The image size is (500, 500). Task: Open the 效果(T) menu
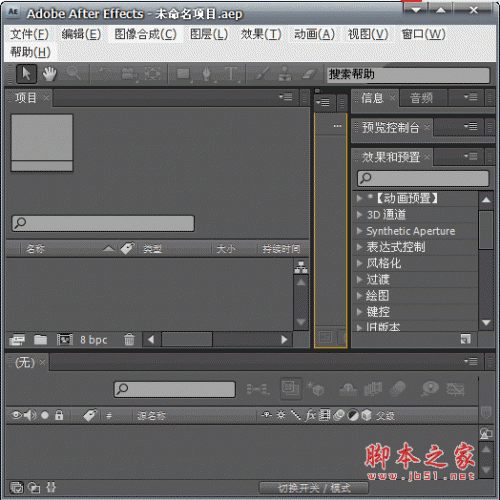[261, 34]
